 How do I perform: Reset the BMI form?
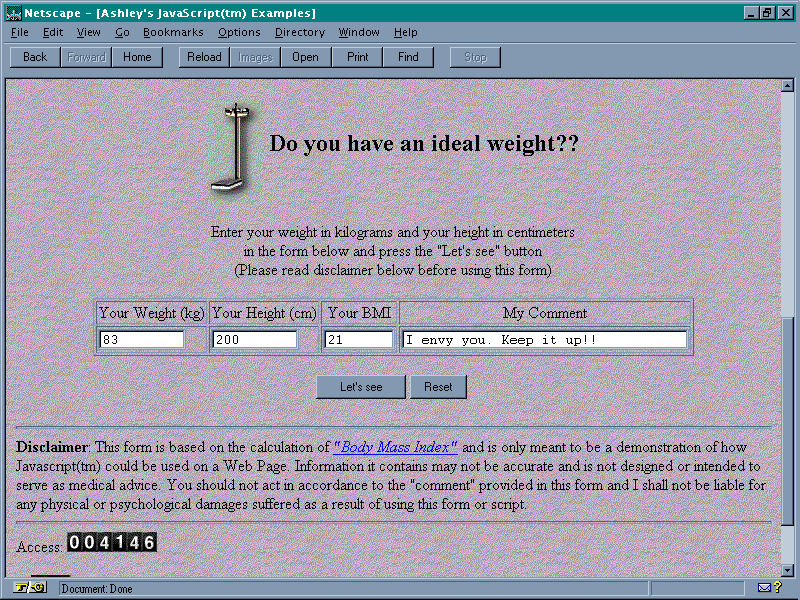tap(438, 387)
